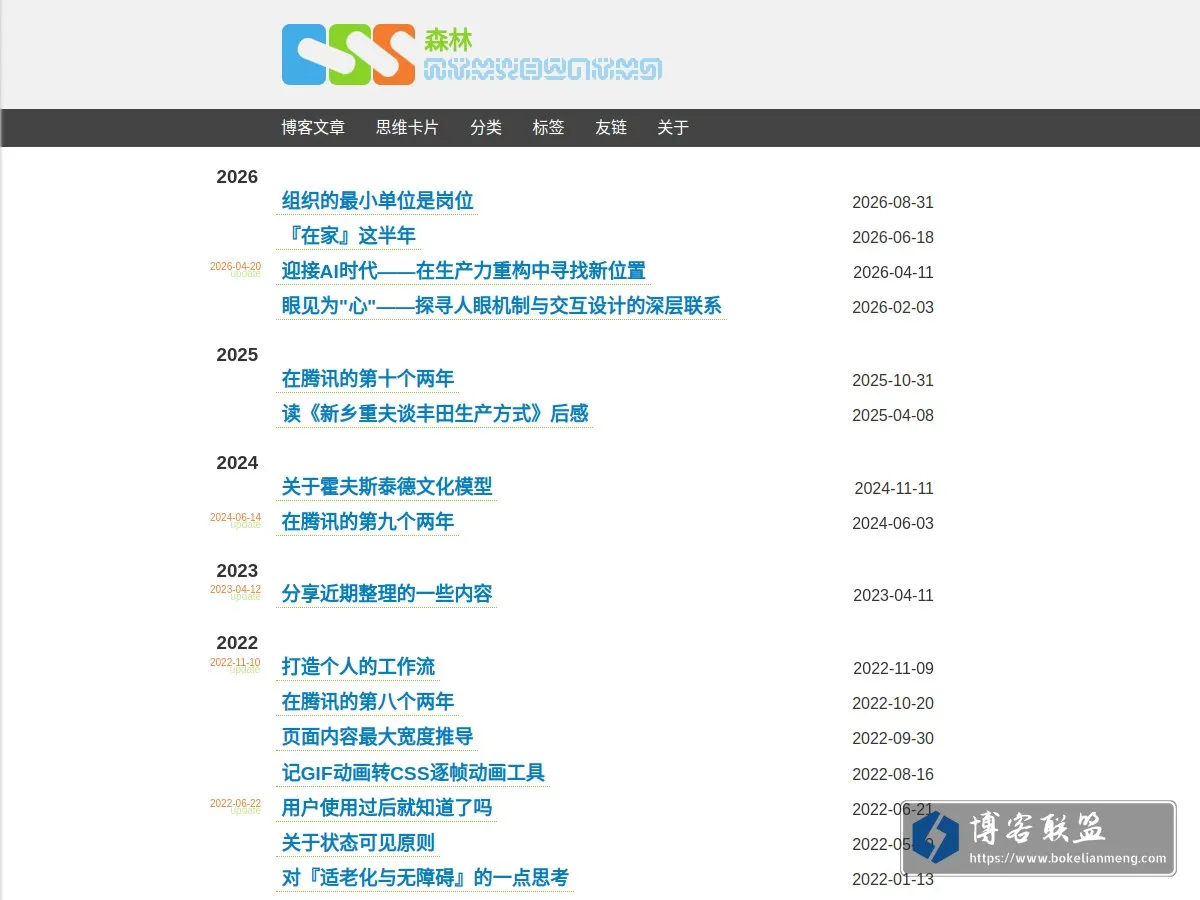
Task: Open article 『在家』这半年
Action: [x=348, y=236]
